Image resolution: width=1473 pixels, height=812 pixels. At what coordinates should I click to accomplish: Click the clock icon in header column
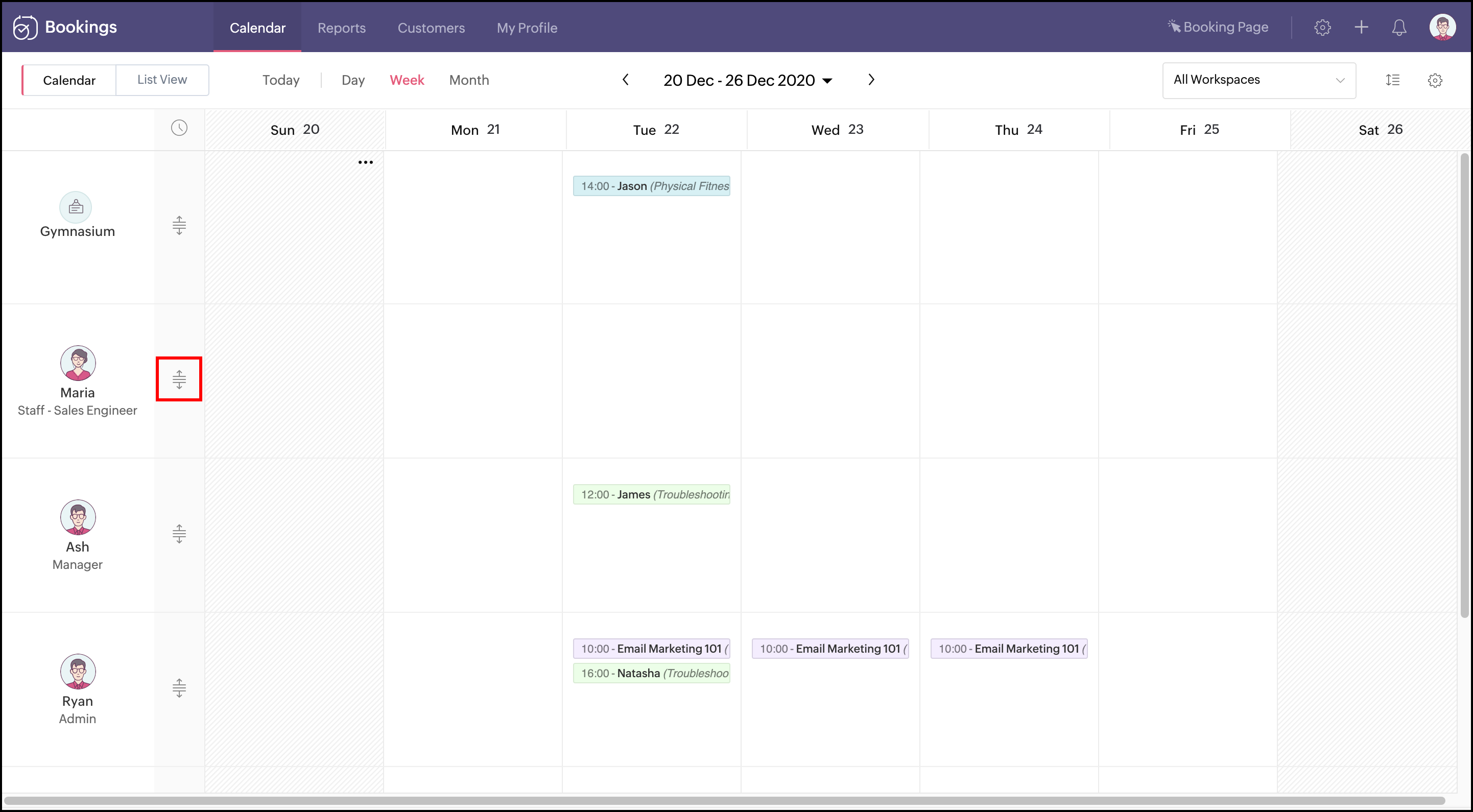[x=179, y=128]
